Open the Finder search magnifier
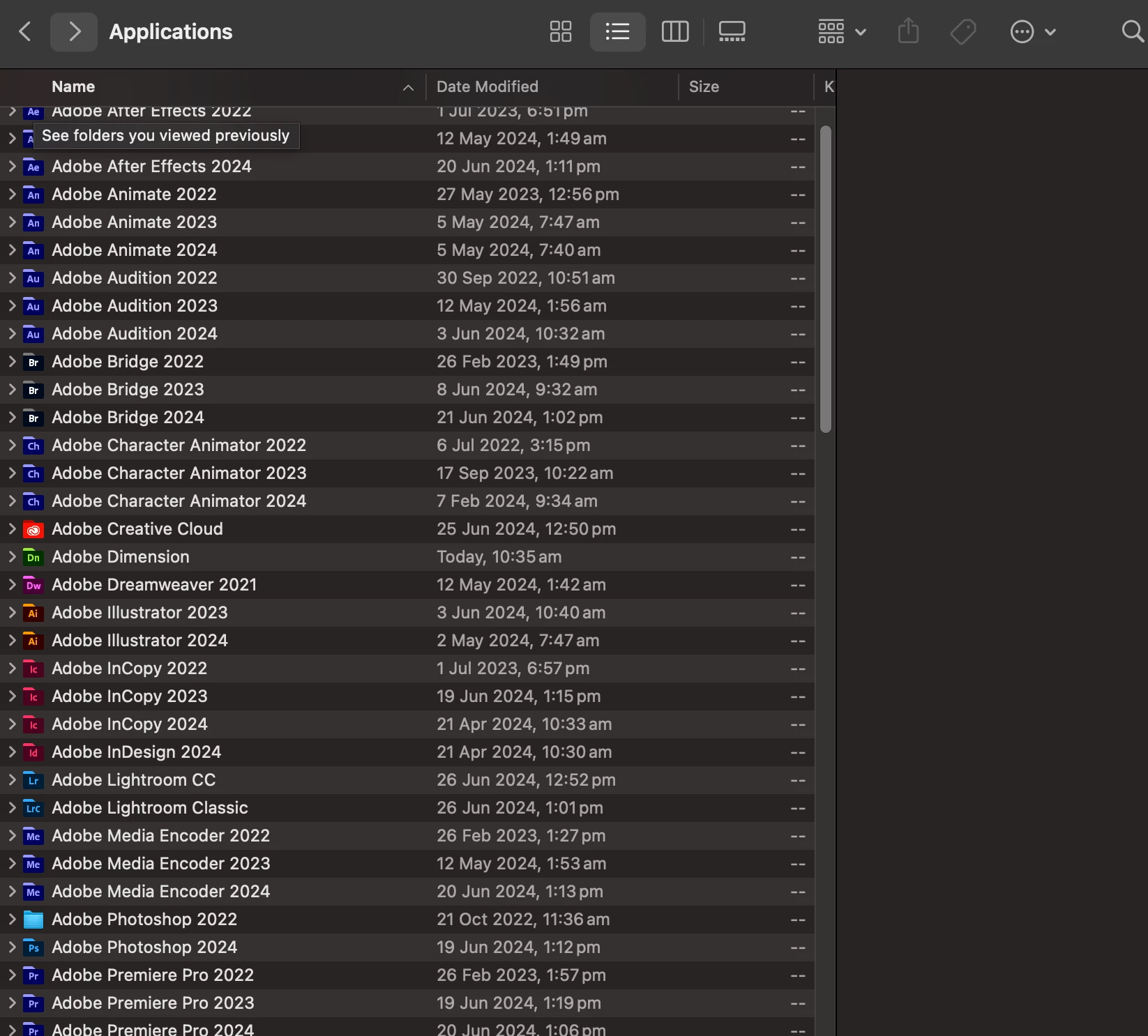The image size is (1148, 1036). point(1133,31)
